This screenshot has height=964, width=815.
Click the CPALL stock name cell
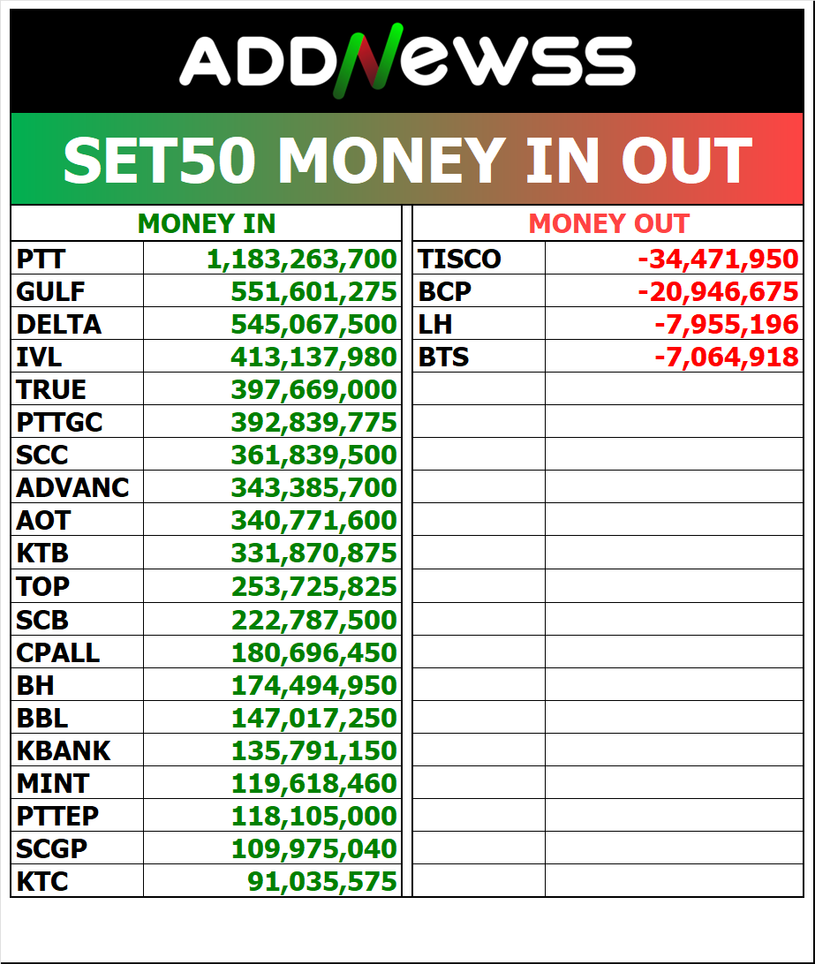point(58,654)
